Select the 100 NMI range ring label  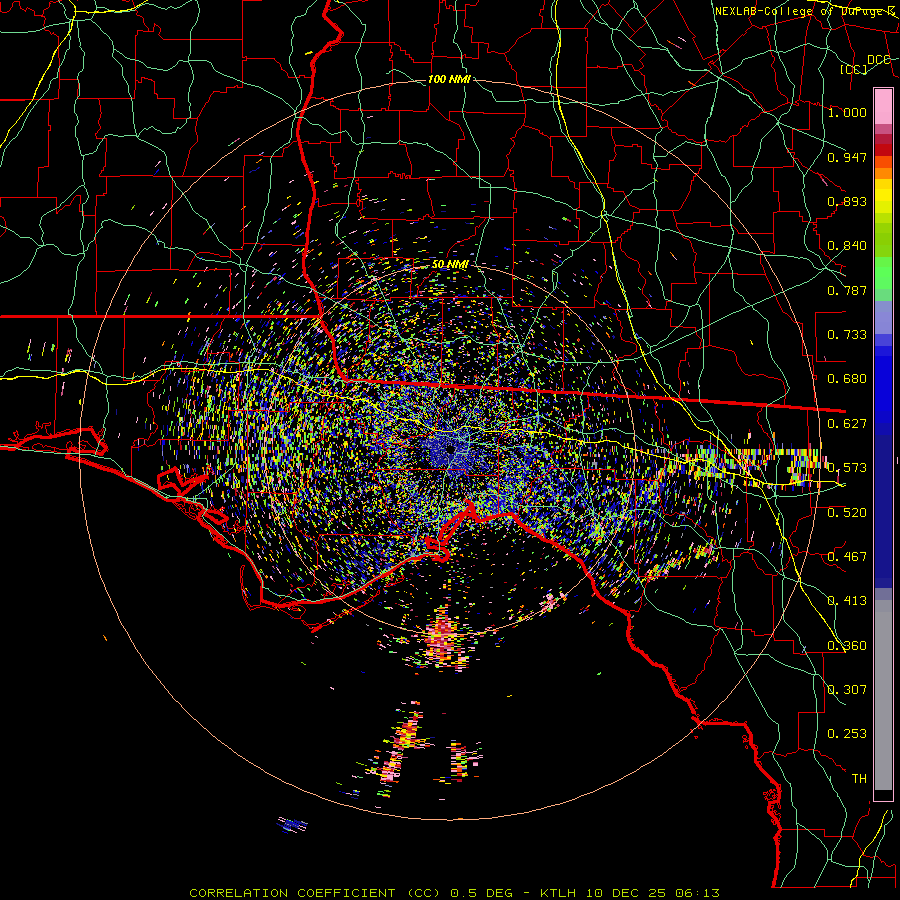[x=449, y=79]
